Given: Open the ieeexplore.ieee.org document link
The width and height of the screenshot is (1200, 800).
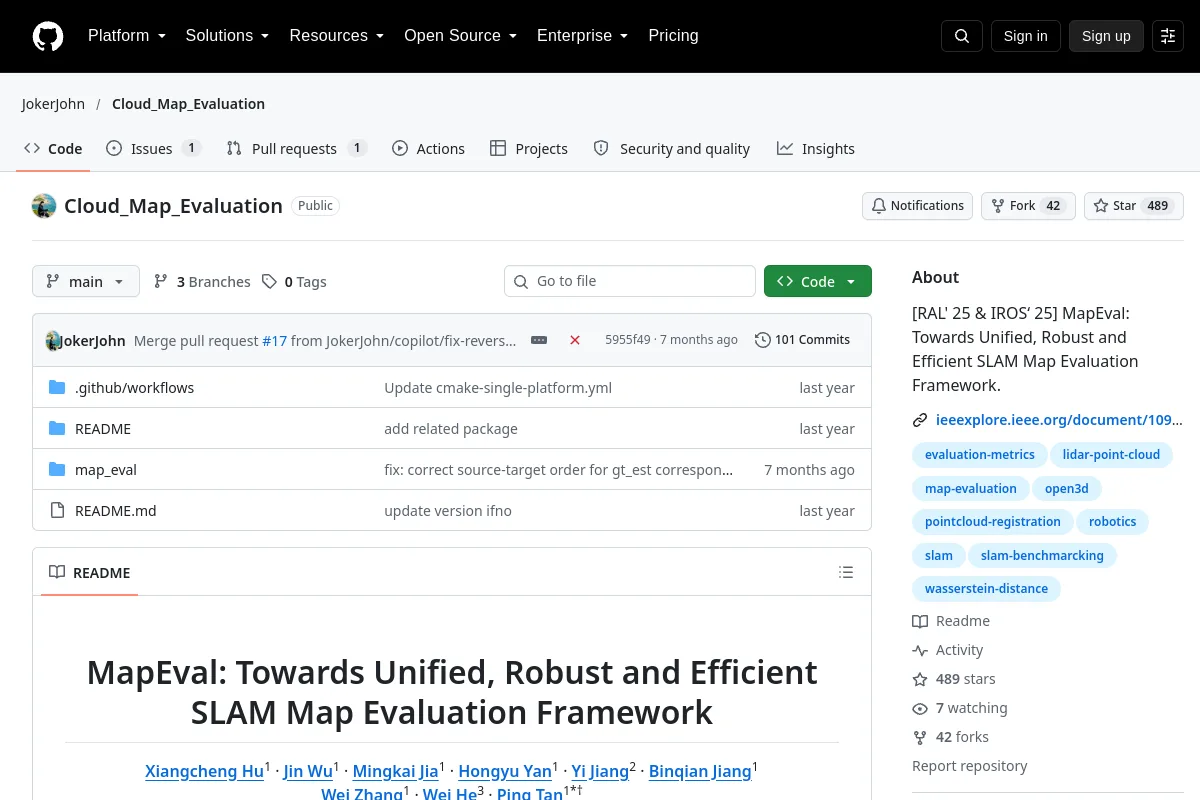Looking at the screenshot, I should click(x=1059, y=420).
